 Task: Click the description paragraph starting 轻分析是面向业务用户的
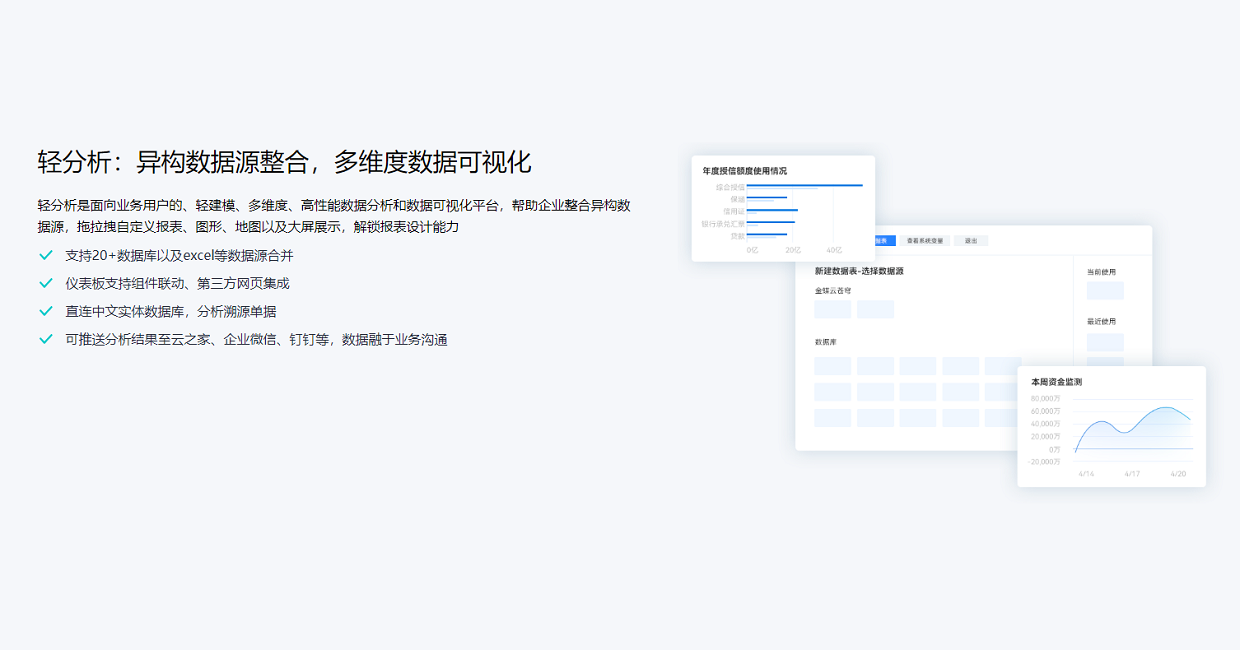[334, 216]
